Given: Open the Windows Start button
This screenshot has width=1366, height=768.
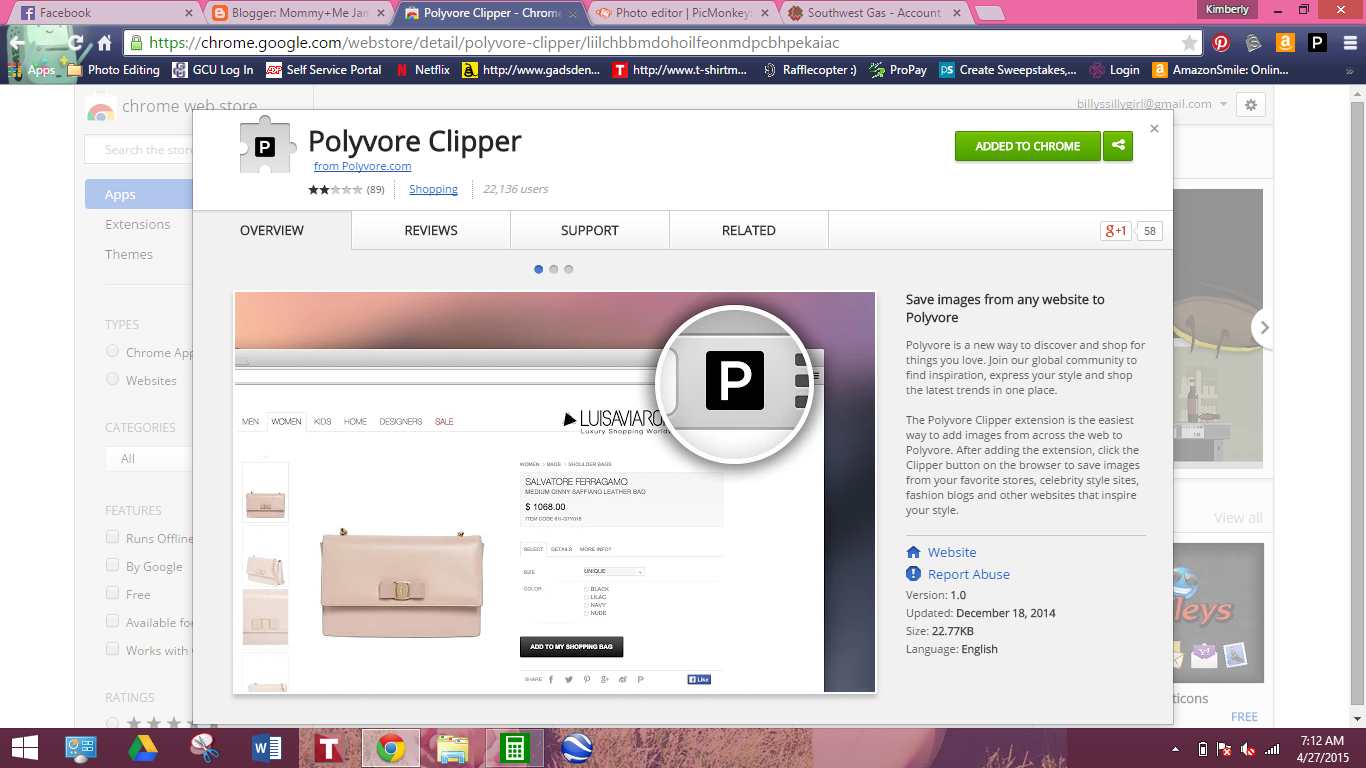Looking at the screenshot, I should click(x=25, y=748).
